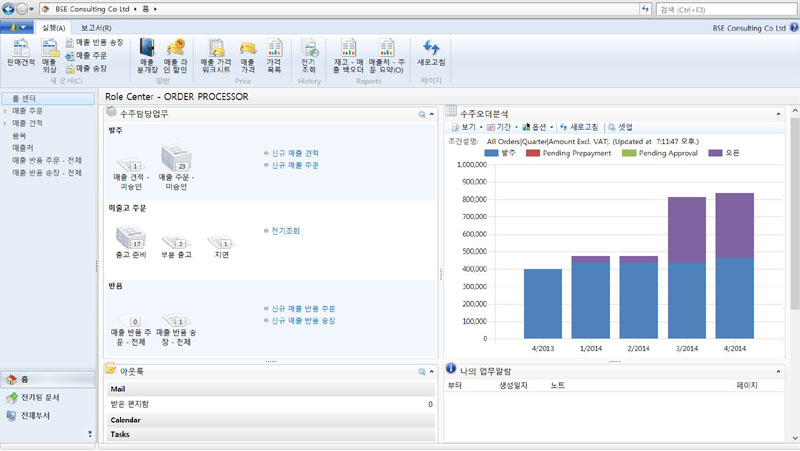Create a new 매출 주문 from ribbon
Viewport: 800px width, 451px height.
pos(86,55)
